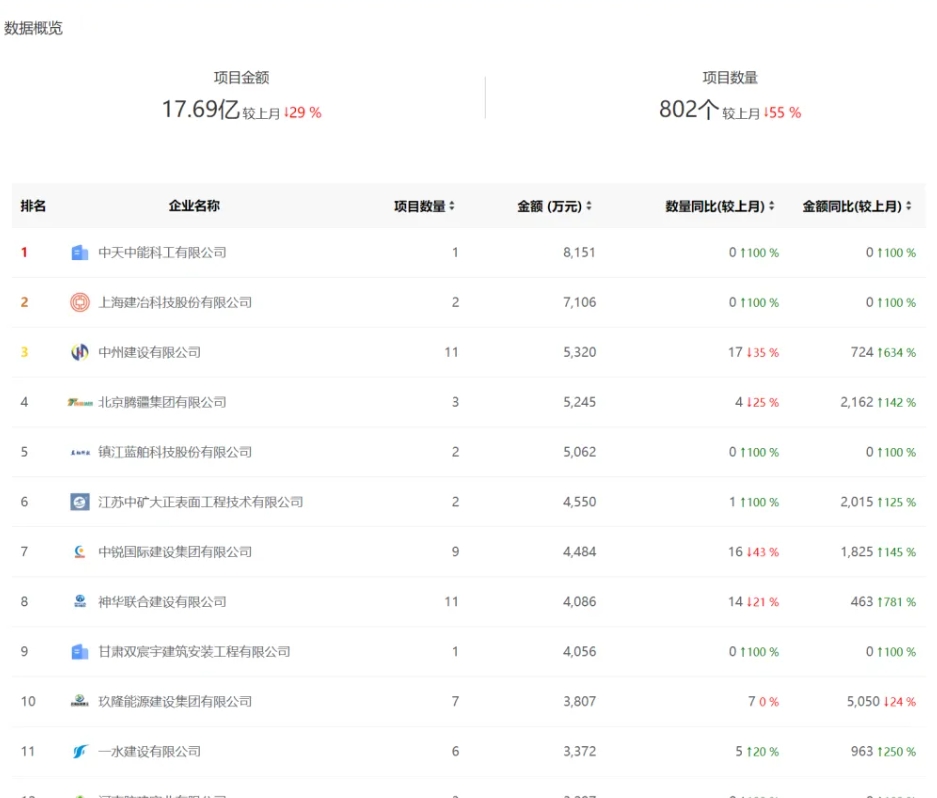Click the 中州建设有限公司 logo icon
The height and width of the screenshot is (798, 937).
click(80, 353)
